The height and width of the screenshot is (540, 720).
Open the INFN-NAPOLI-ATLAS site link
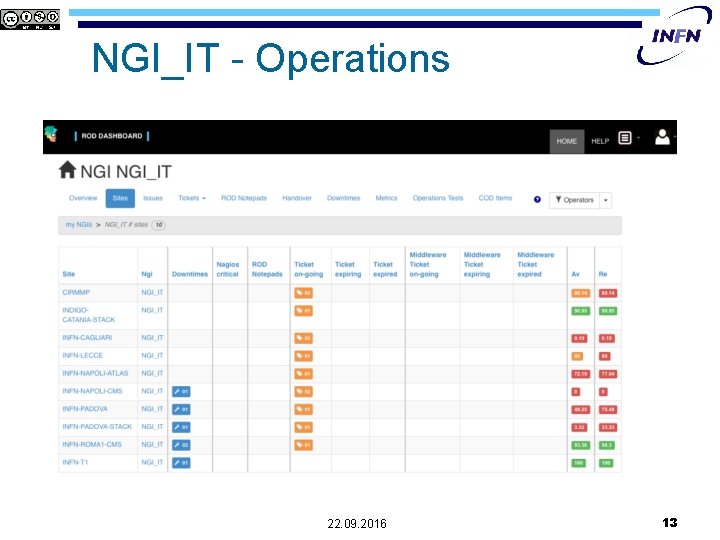pos(95,373)
